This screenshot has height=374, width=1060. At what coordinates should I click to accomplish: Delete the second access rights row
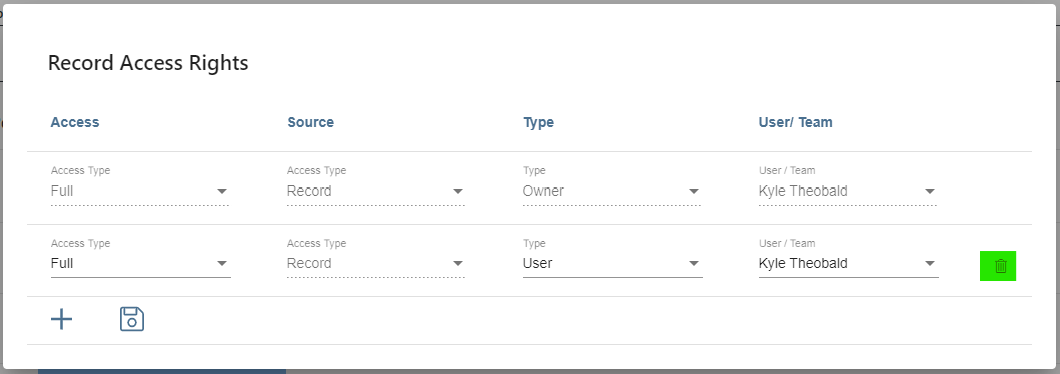998,266
